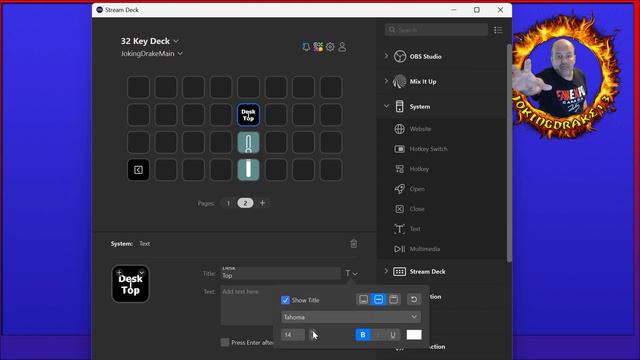Click the actions Search field
This screenshot has width=640, height=360.
tap(436, 30)
